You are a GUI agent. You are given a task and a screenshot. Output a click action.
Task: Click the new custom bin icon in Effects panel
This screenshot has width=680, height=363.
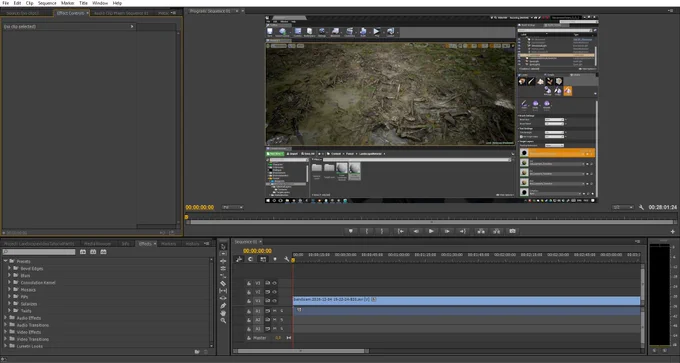pos(197,352)
